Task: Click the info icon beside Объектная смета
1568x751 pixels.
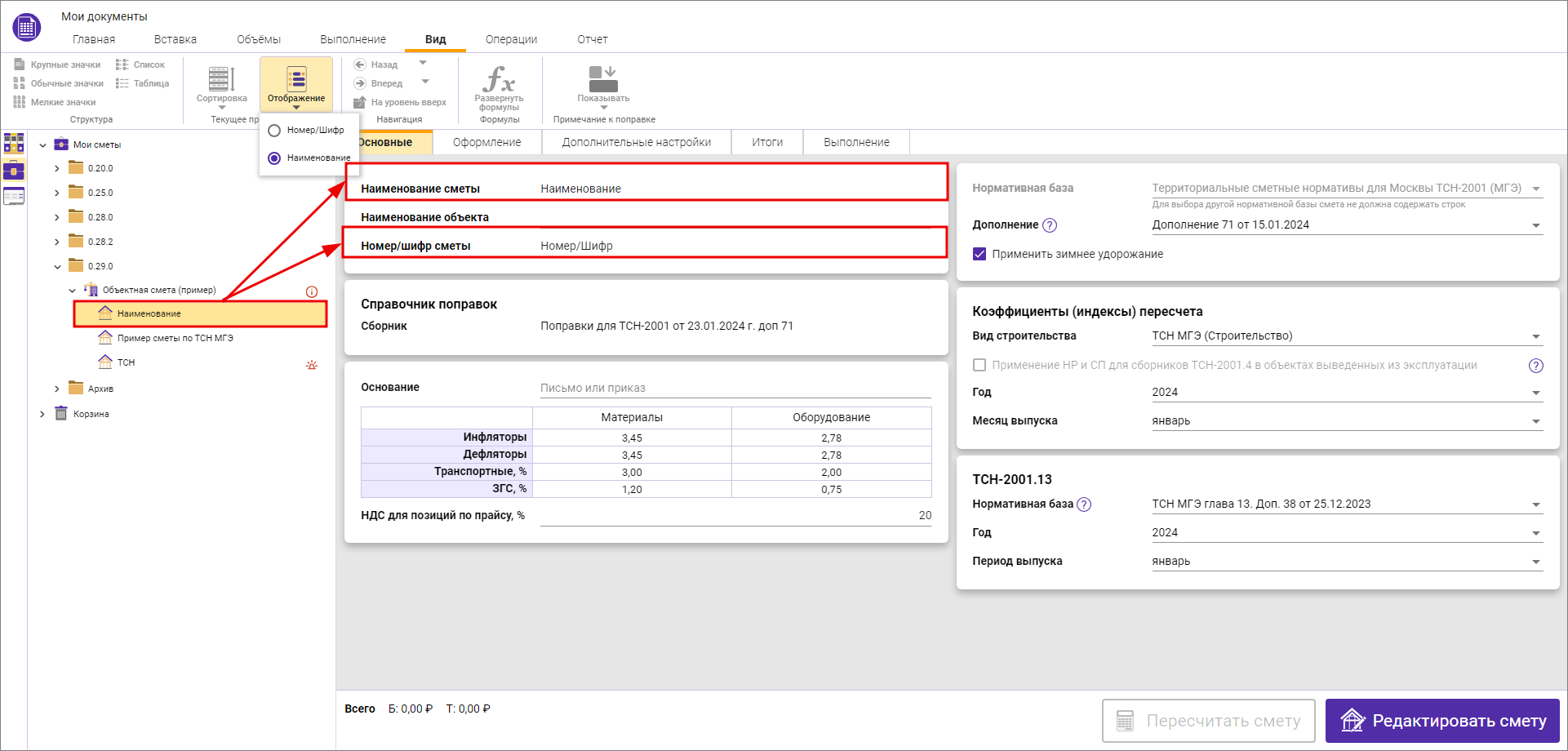Action: tap(312, 291)
